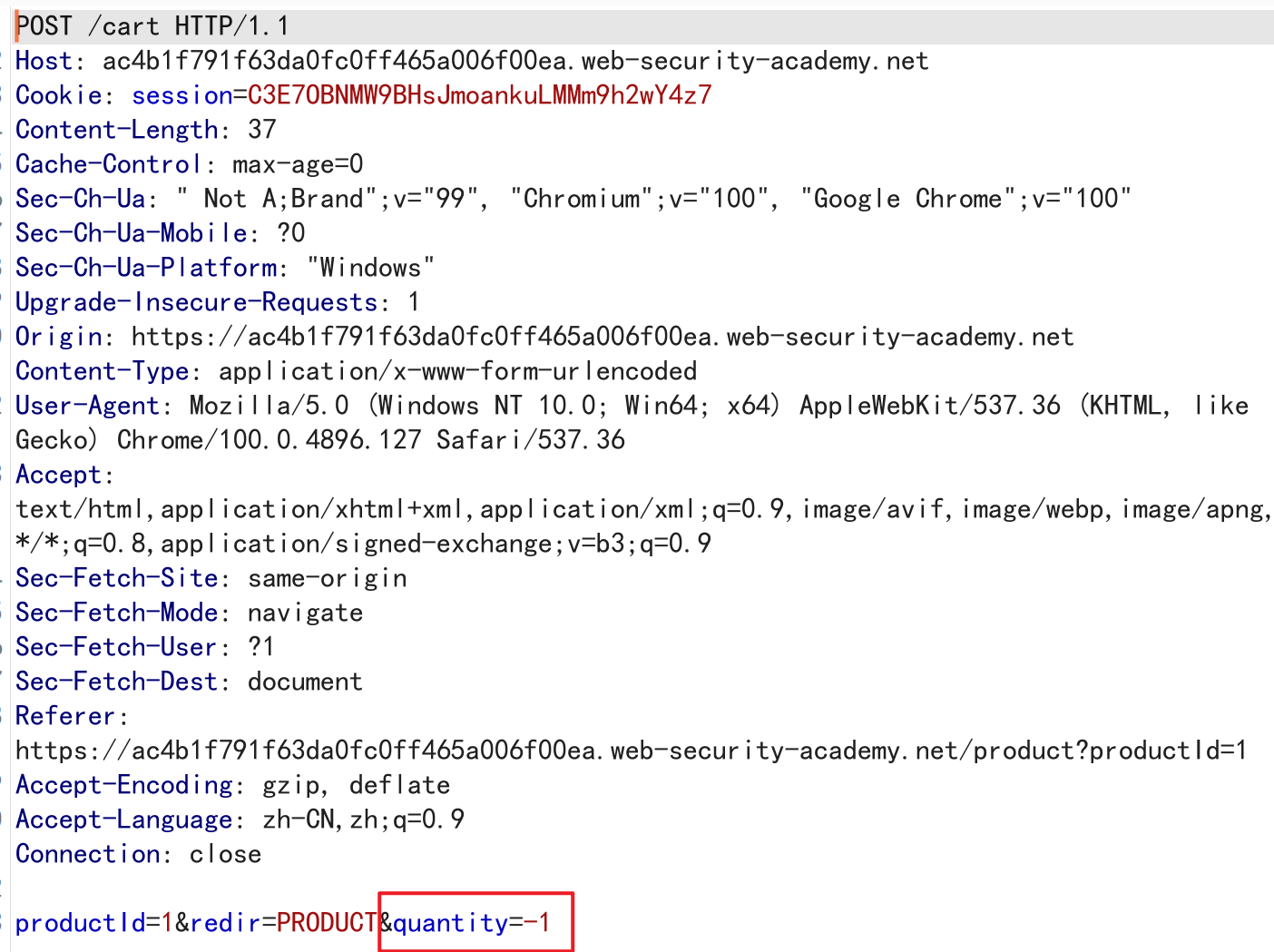Screen dimensions: 1274x952
Task: Click the Chrome/100.0.4896.127 Safari/537.36 text
Action: (370, 440)
